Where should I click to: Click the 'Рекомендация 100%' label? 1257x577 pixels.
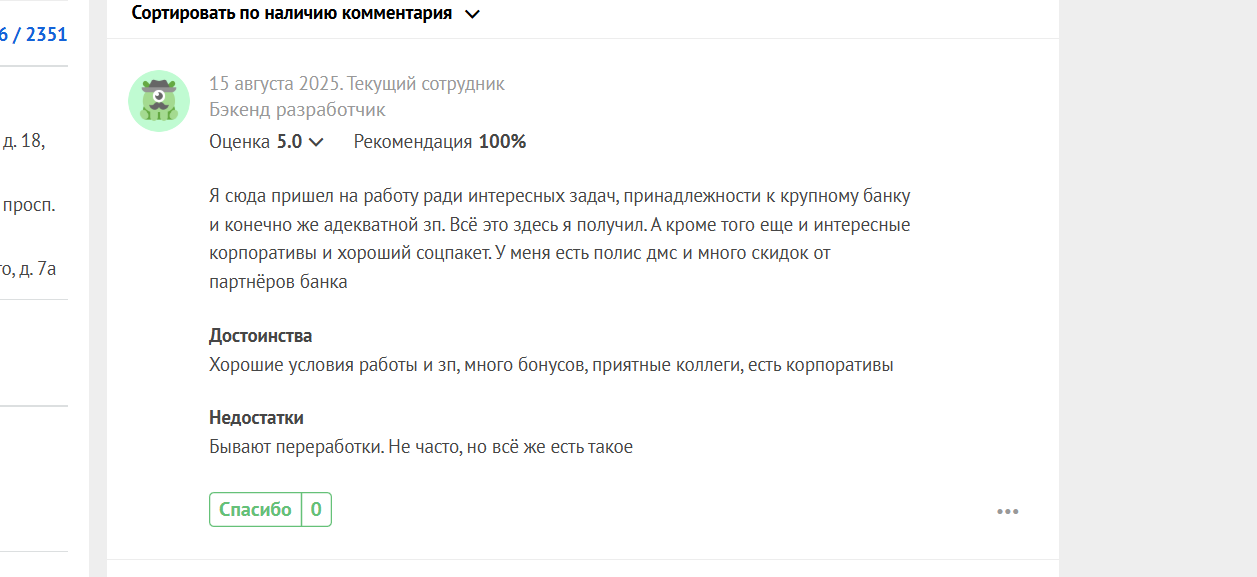[440, 142]
